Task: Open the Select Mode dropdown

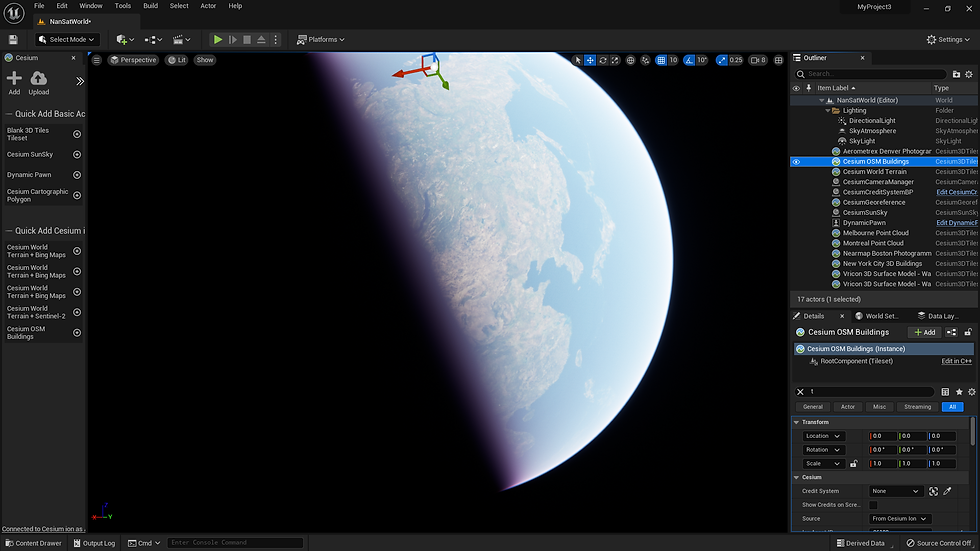Action: point(67,39)
